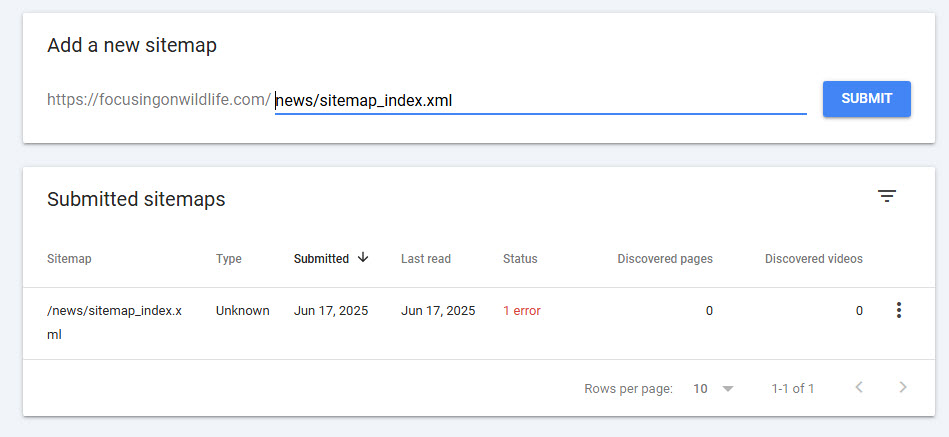Sort by the Submitted column header
Image resolution: width=949 pixels, height=437 pixels.
(321, 259)
